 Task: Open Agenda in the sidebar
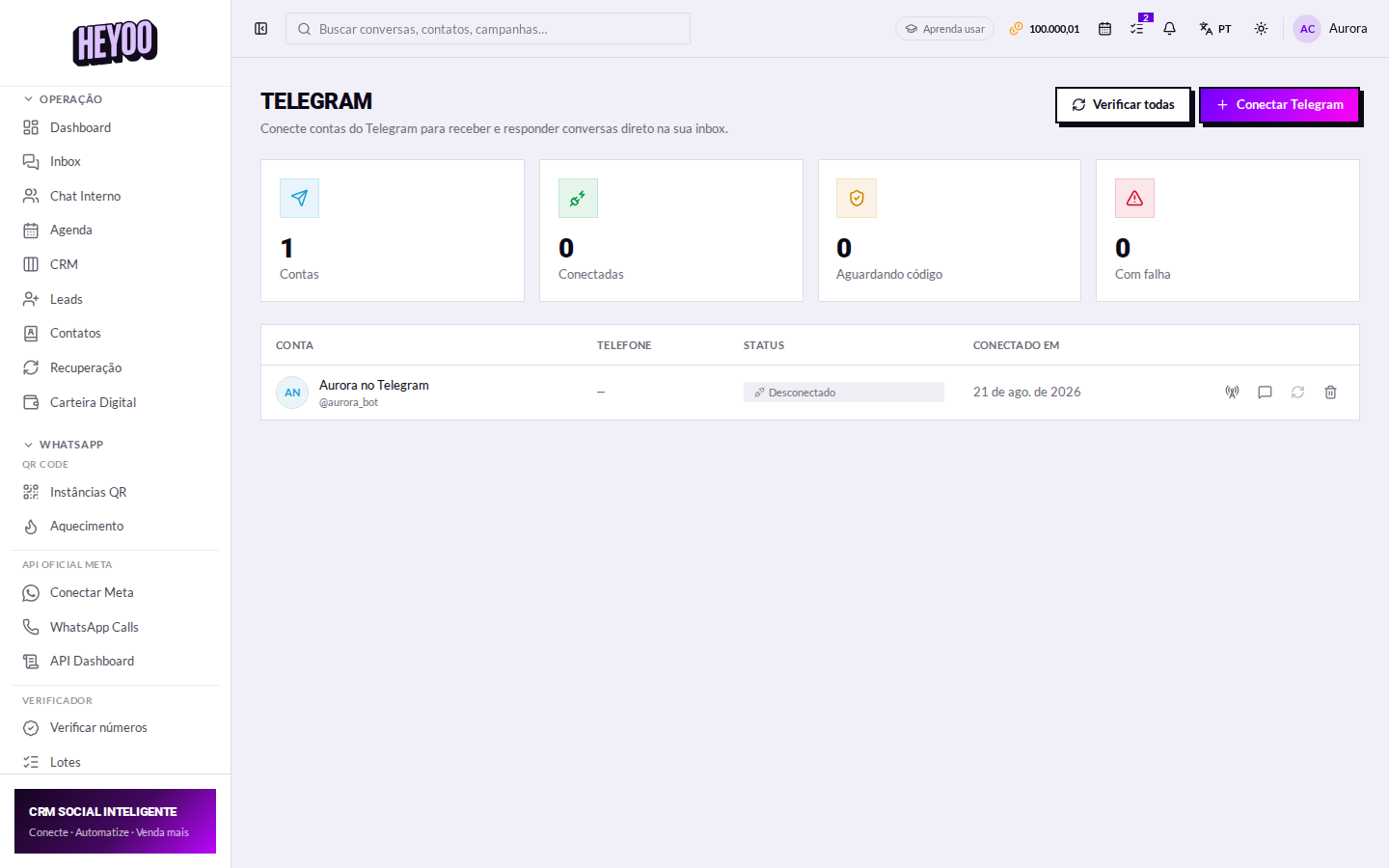116,231
